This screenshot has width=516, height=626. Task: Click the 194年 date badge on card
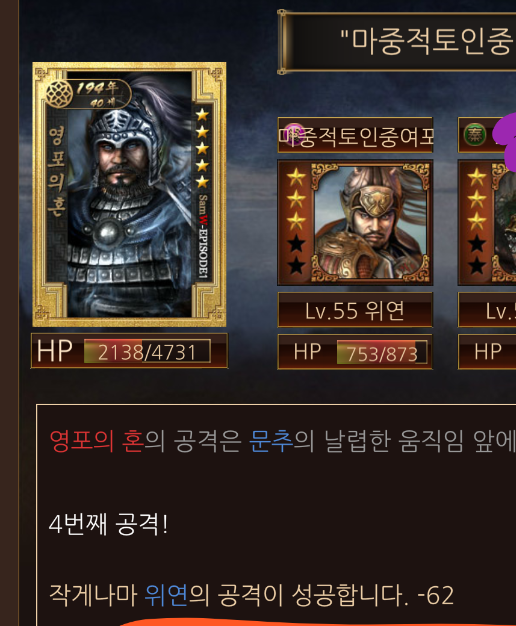(96, 88)
